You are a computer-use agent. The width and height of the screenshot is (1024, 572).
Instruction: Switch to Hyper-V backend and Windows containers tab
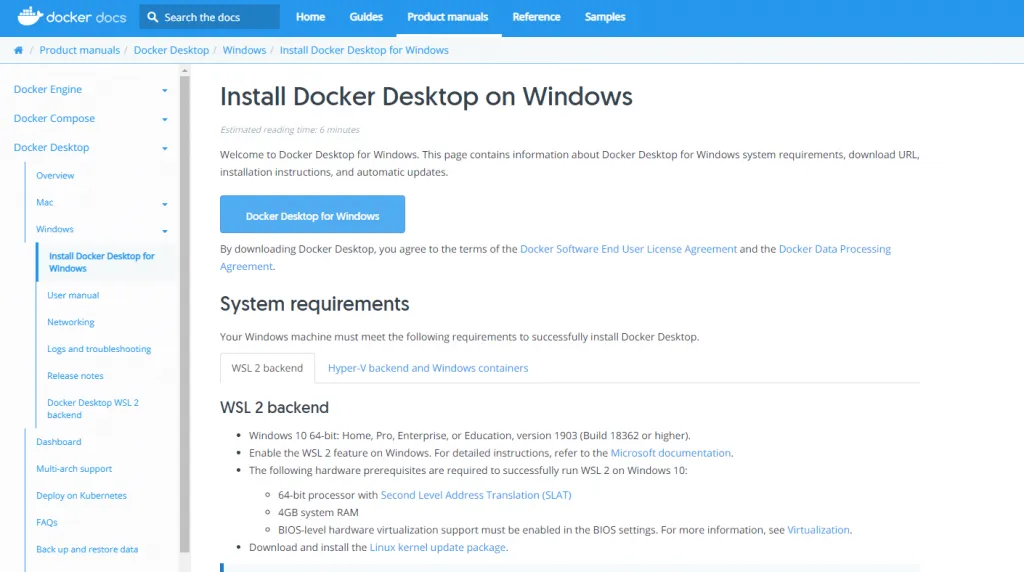click(x=428, y=368)
